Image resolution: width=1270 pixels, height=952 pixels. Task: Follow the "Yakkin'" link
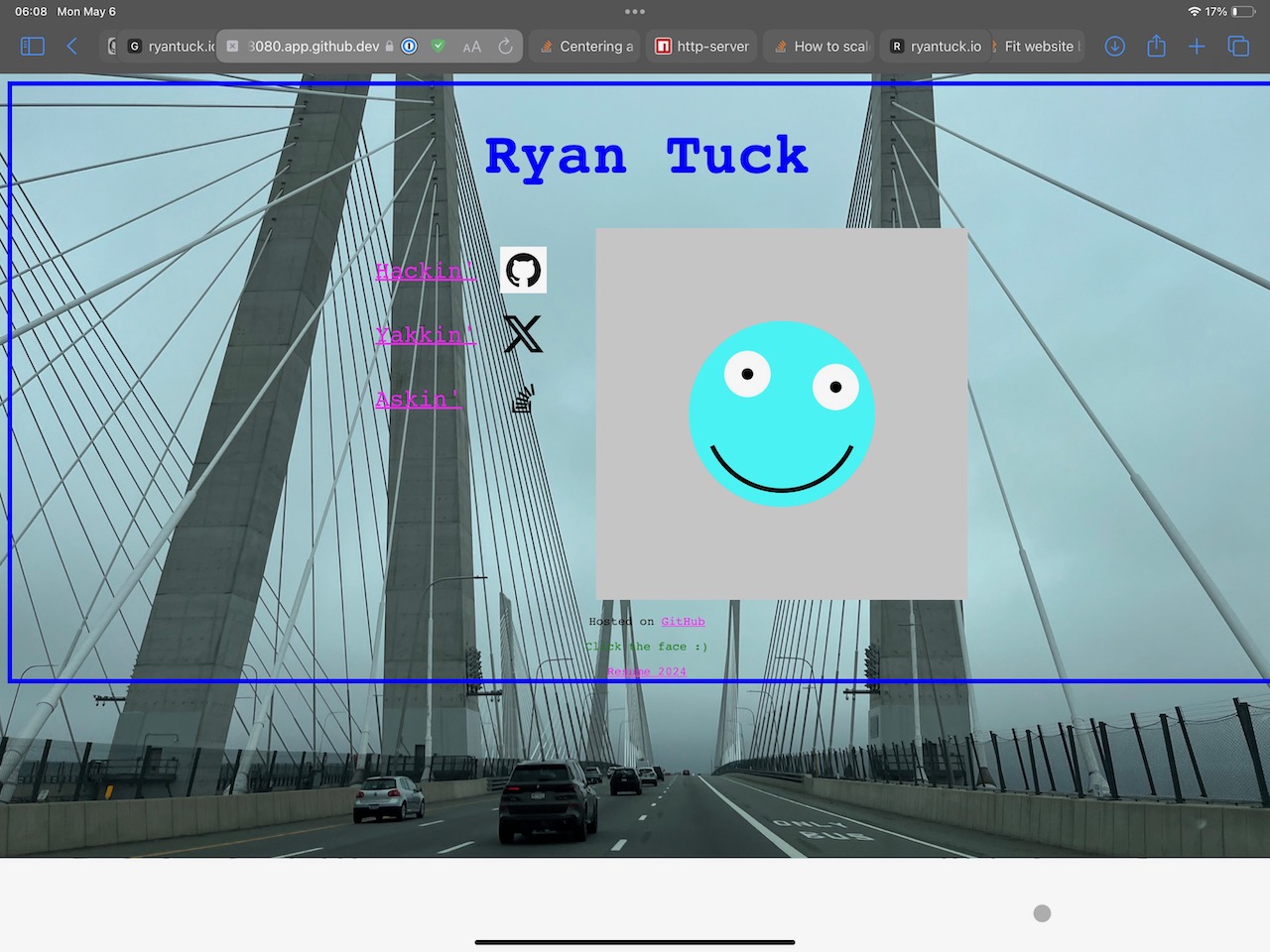click(425, 335)
